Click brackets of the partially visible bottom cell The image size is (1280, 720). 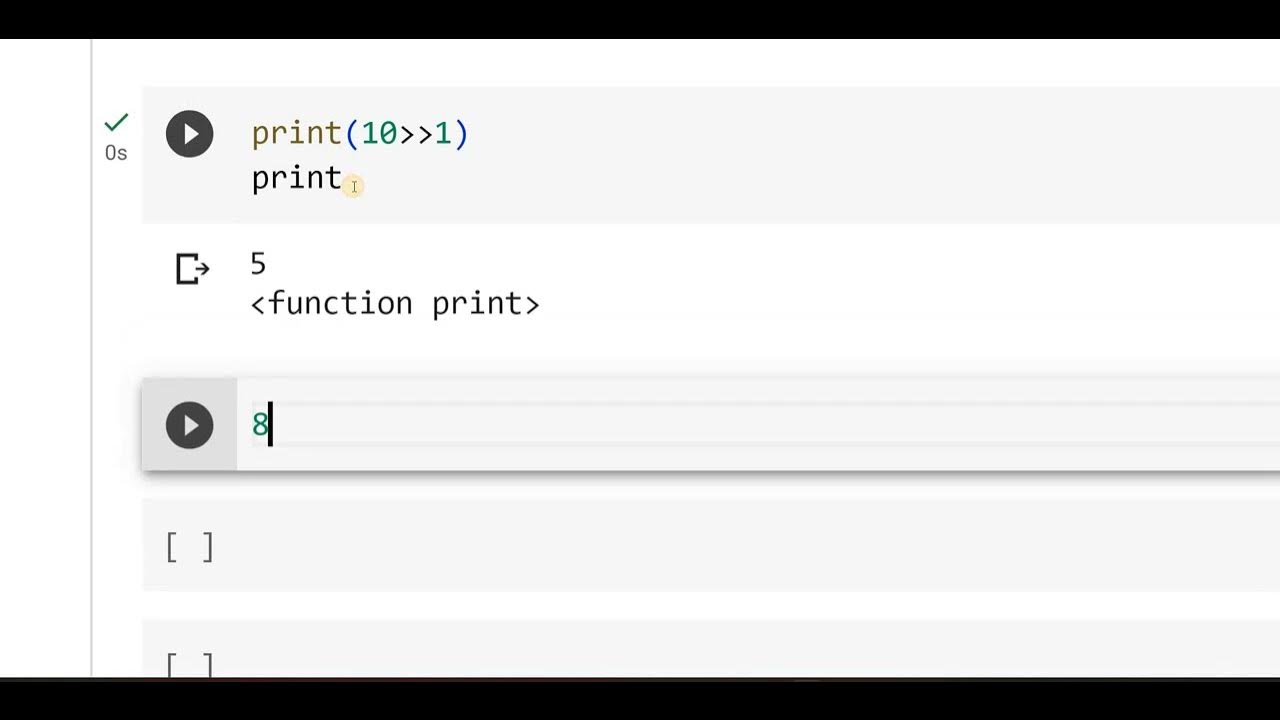189,664
